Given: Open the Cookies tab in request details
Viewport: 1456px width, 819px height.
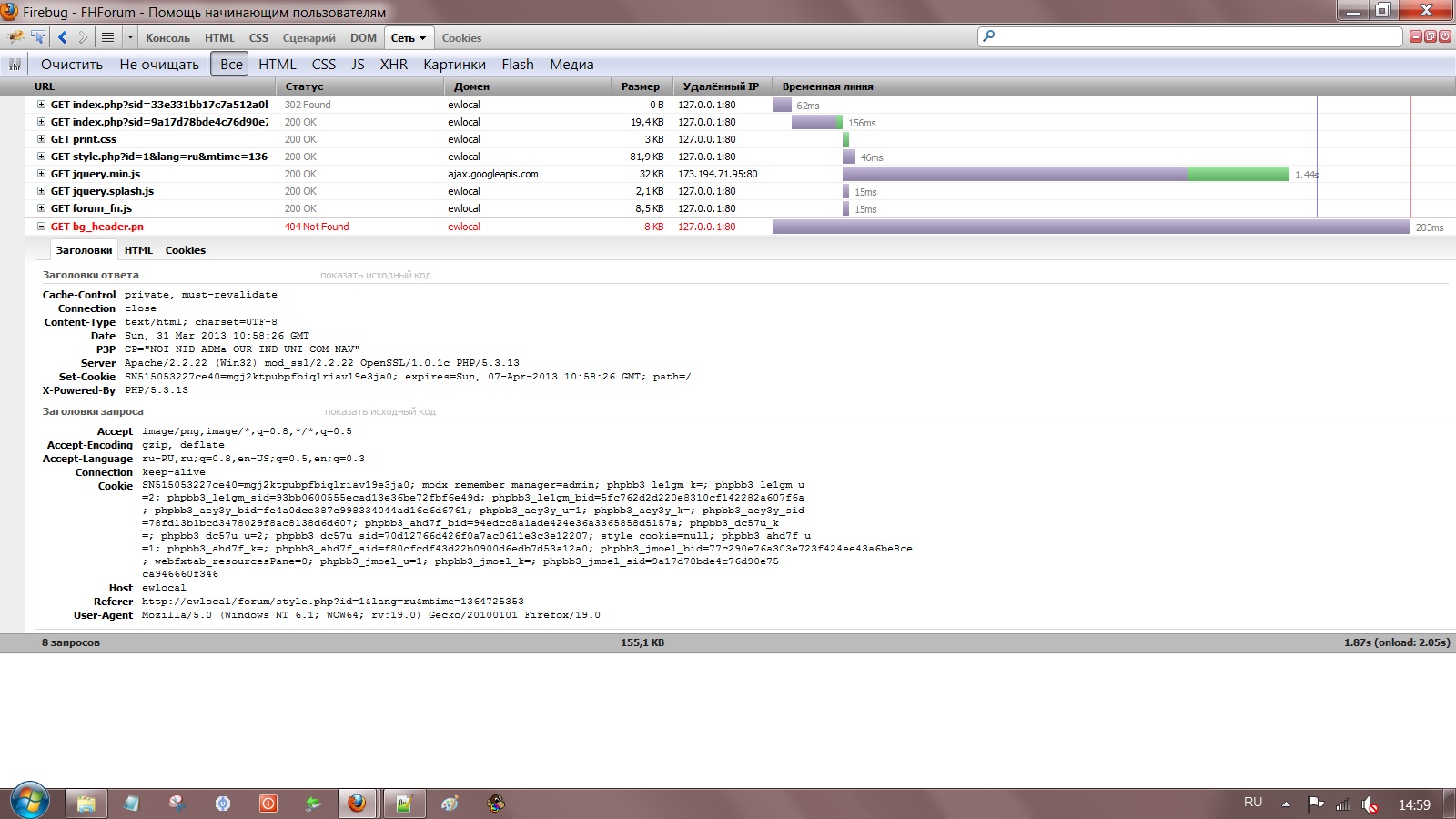Looking at the screenshot, I should tap(185, 250).
